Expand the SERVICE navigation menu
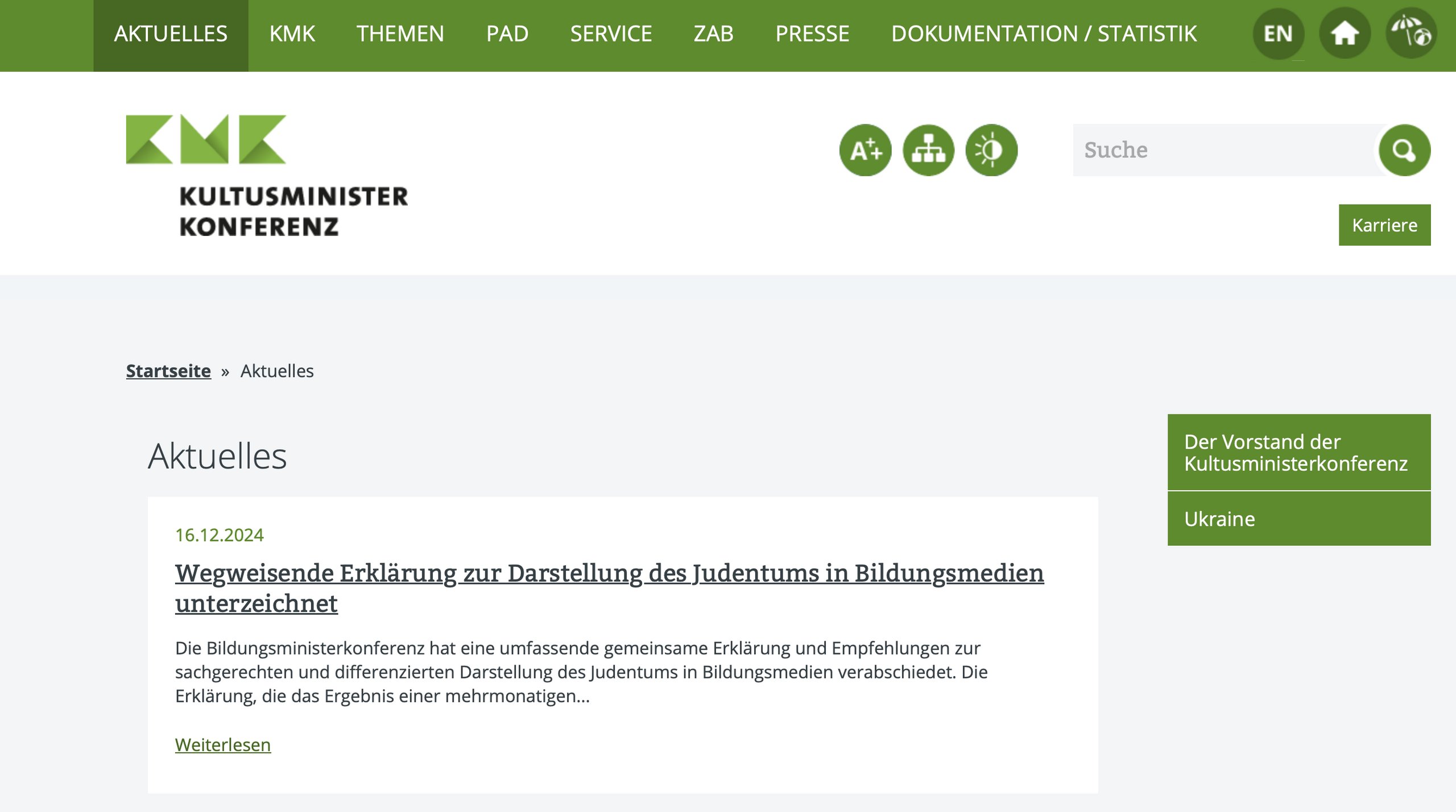The height and width of the screenshot is (812, 1456). [611, 34]
